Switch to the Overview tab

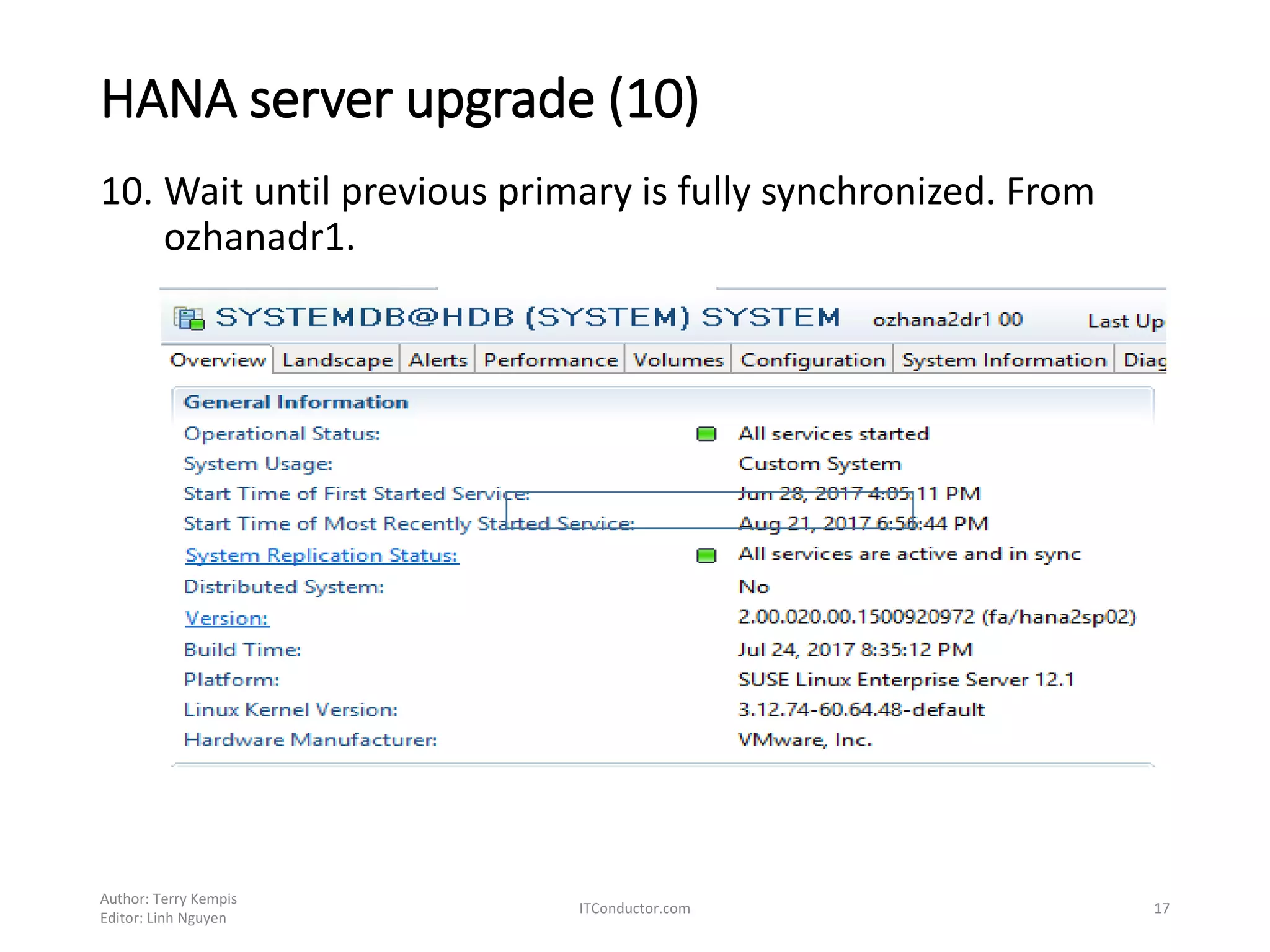(218, 359)
